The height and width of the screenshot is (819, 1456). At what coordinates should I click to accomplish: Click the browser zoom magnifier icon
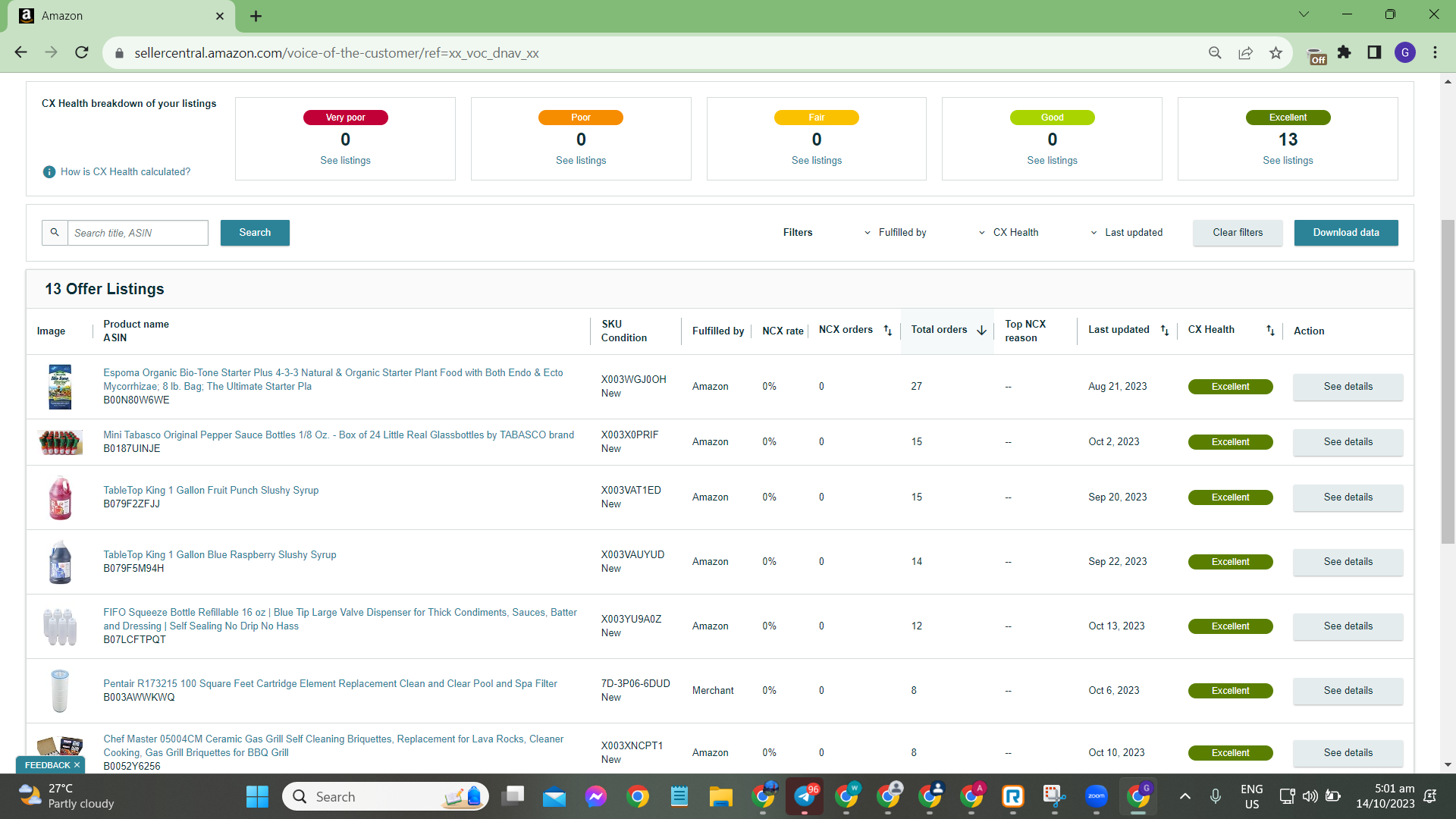pos(1215,52)
